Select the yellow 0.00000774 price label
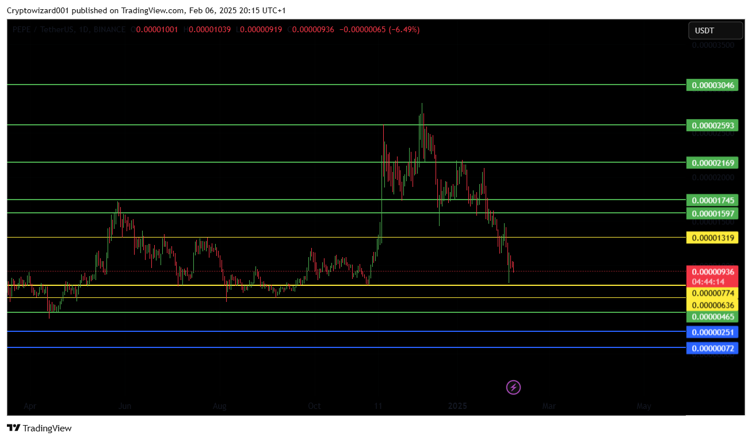This screenshot has height=440, width=752. 713,293
